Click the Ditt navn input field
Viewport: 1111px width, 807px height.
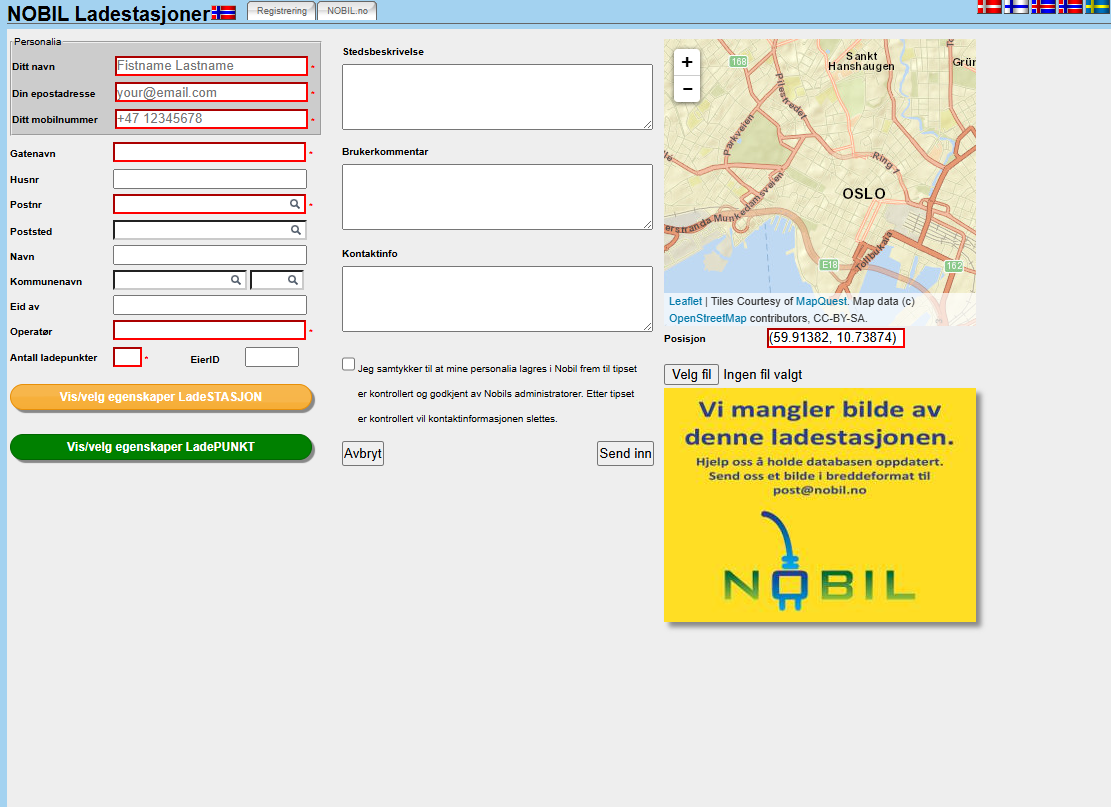click(211, 66)
